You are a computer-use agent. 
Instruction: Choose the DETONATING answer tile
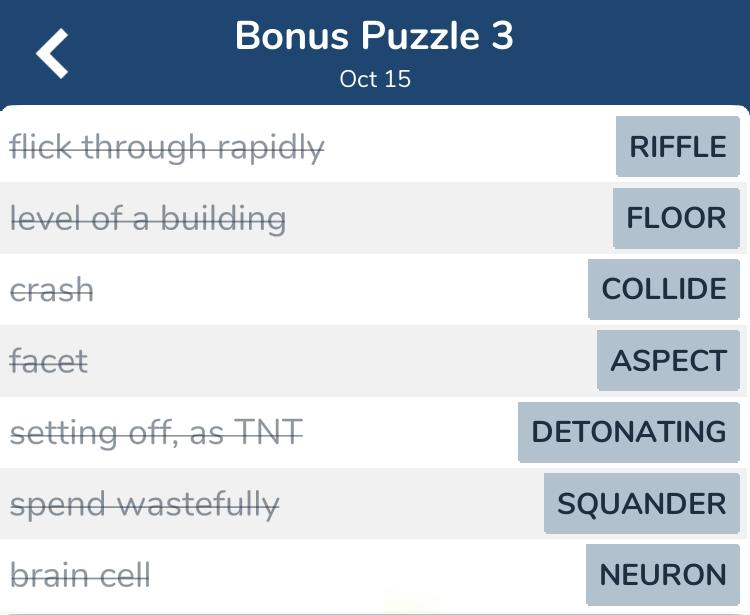point(629,432)
